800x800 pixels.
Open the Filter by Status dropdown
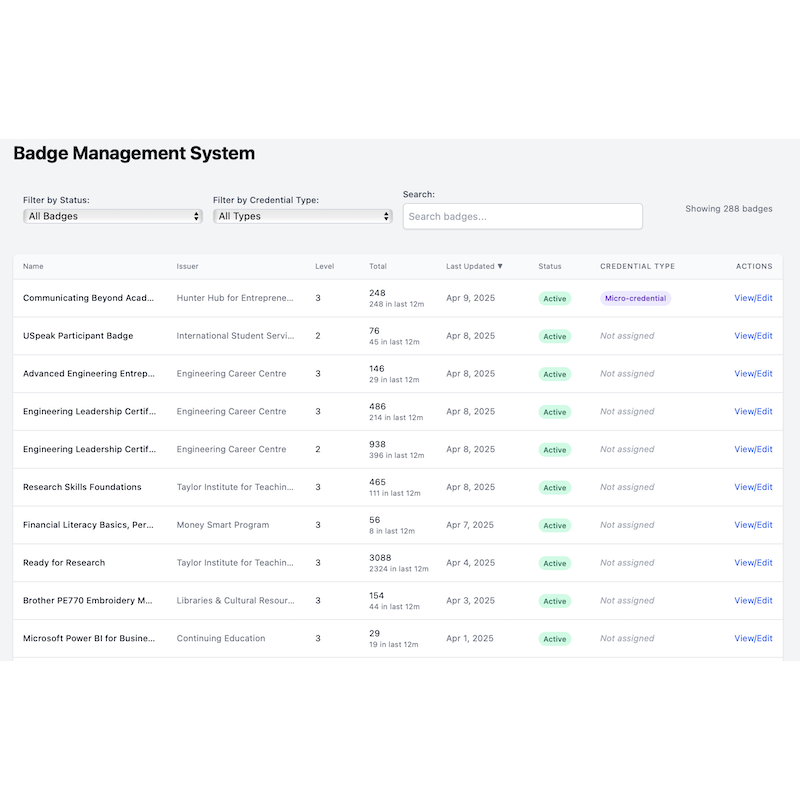[112, 216]
